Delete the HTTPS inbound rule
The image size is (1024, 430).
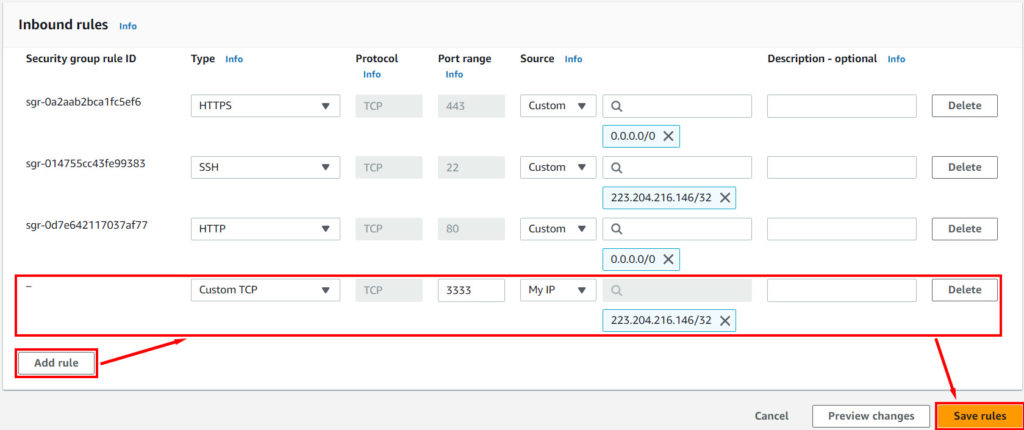coord(965,106)
